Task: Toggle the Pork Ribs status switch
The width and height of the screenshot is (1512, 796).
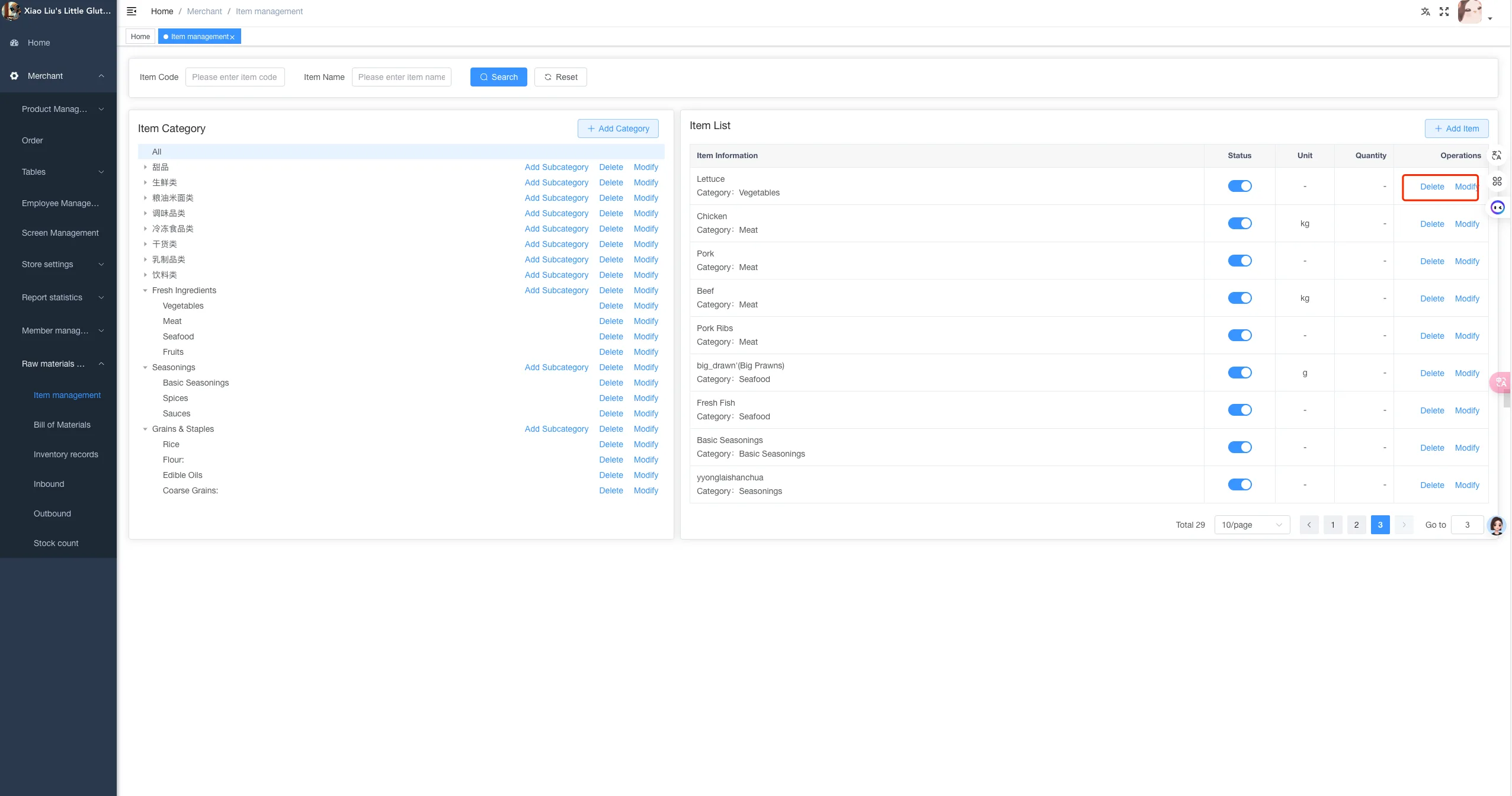Action: click(1239, 335)
